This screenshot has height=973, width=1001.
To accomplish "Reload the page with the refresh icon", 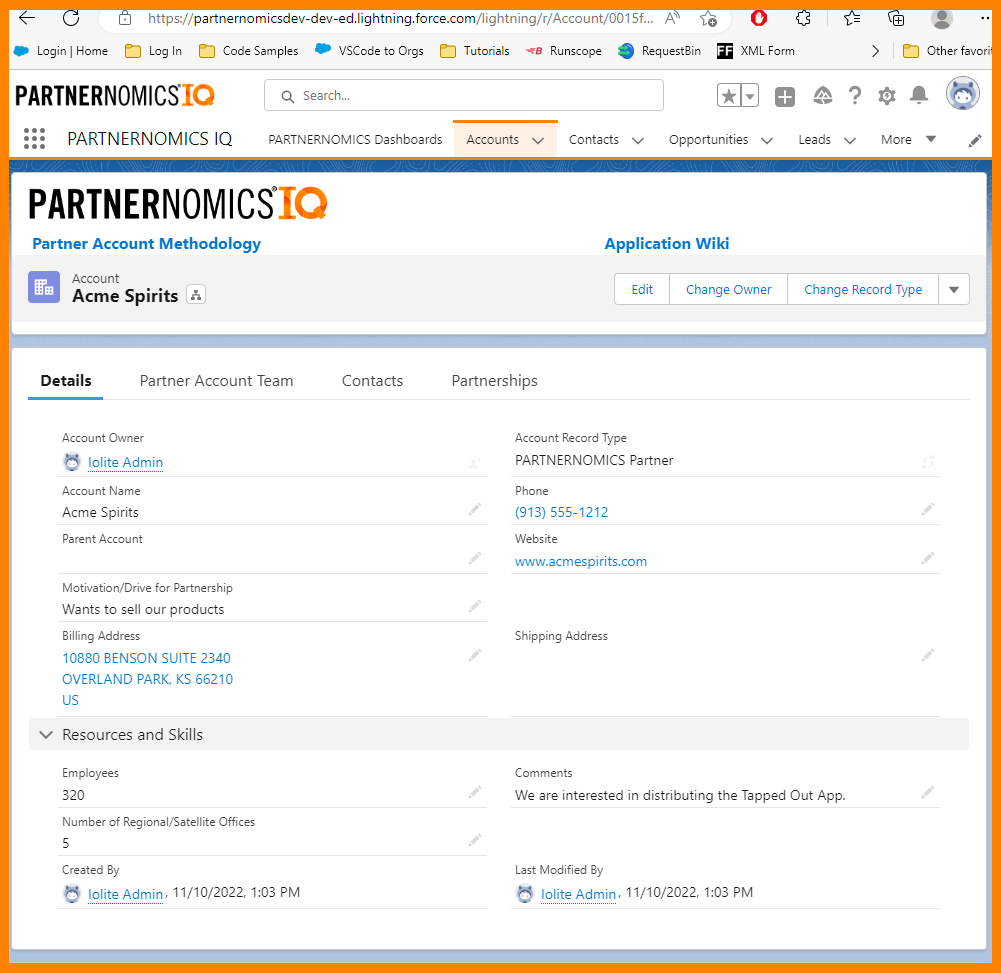I will pos(71,18).
